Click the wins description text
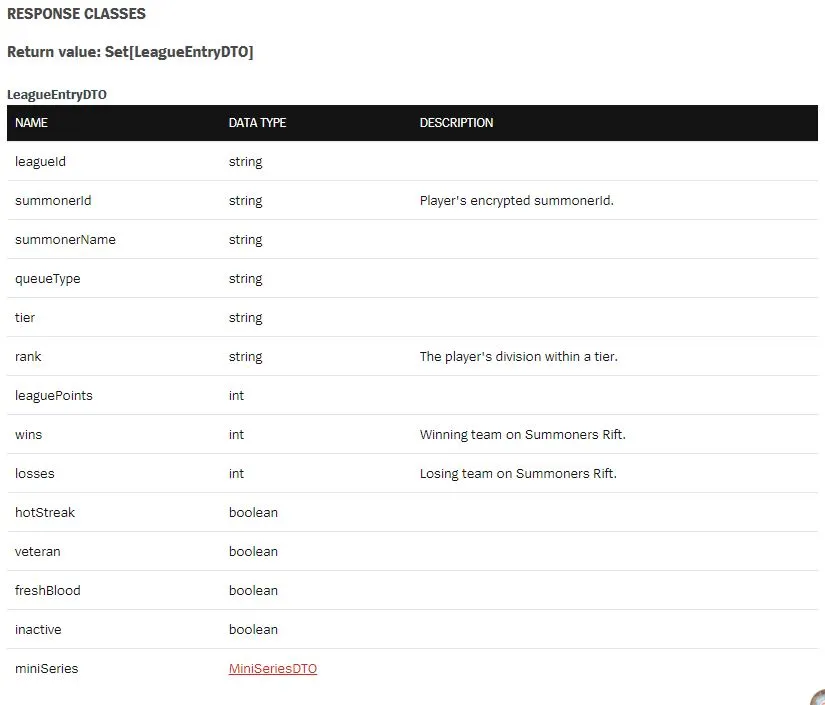 pos(522,435)
